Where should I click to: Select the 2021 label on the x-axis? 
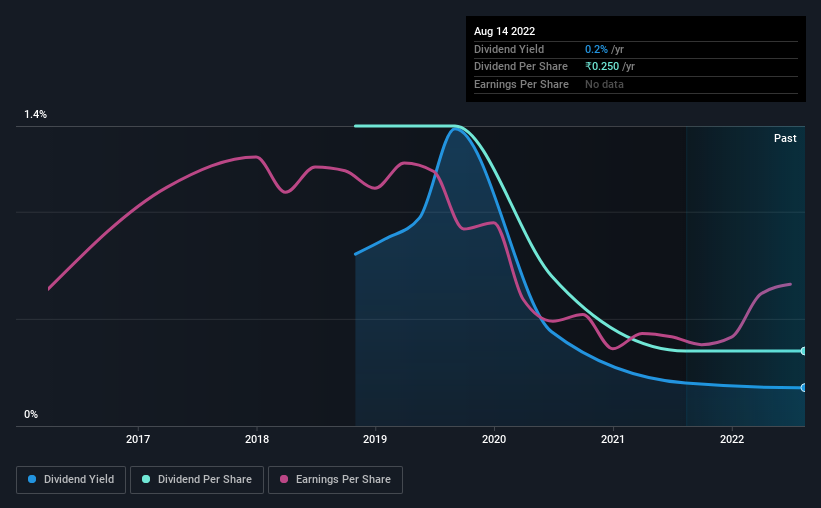point(613,439)
